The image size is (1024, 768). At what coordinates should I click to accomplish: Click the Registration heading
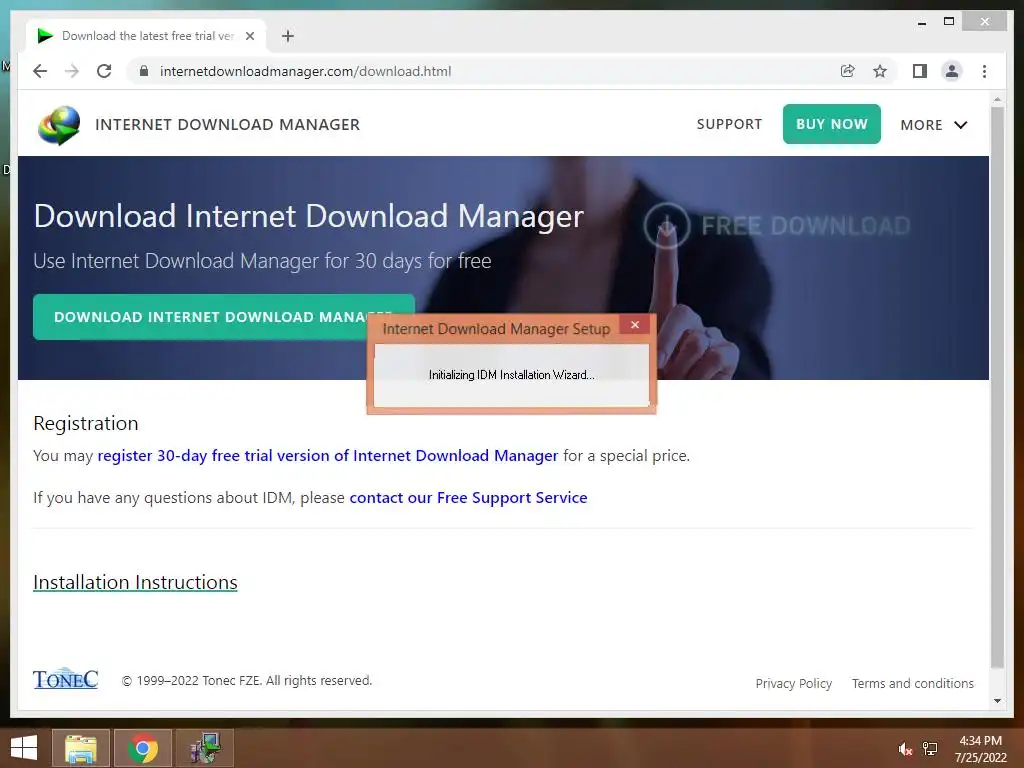point(86,423)
